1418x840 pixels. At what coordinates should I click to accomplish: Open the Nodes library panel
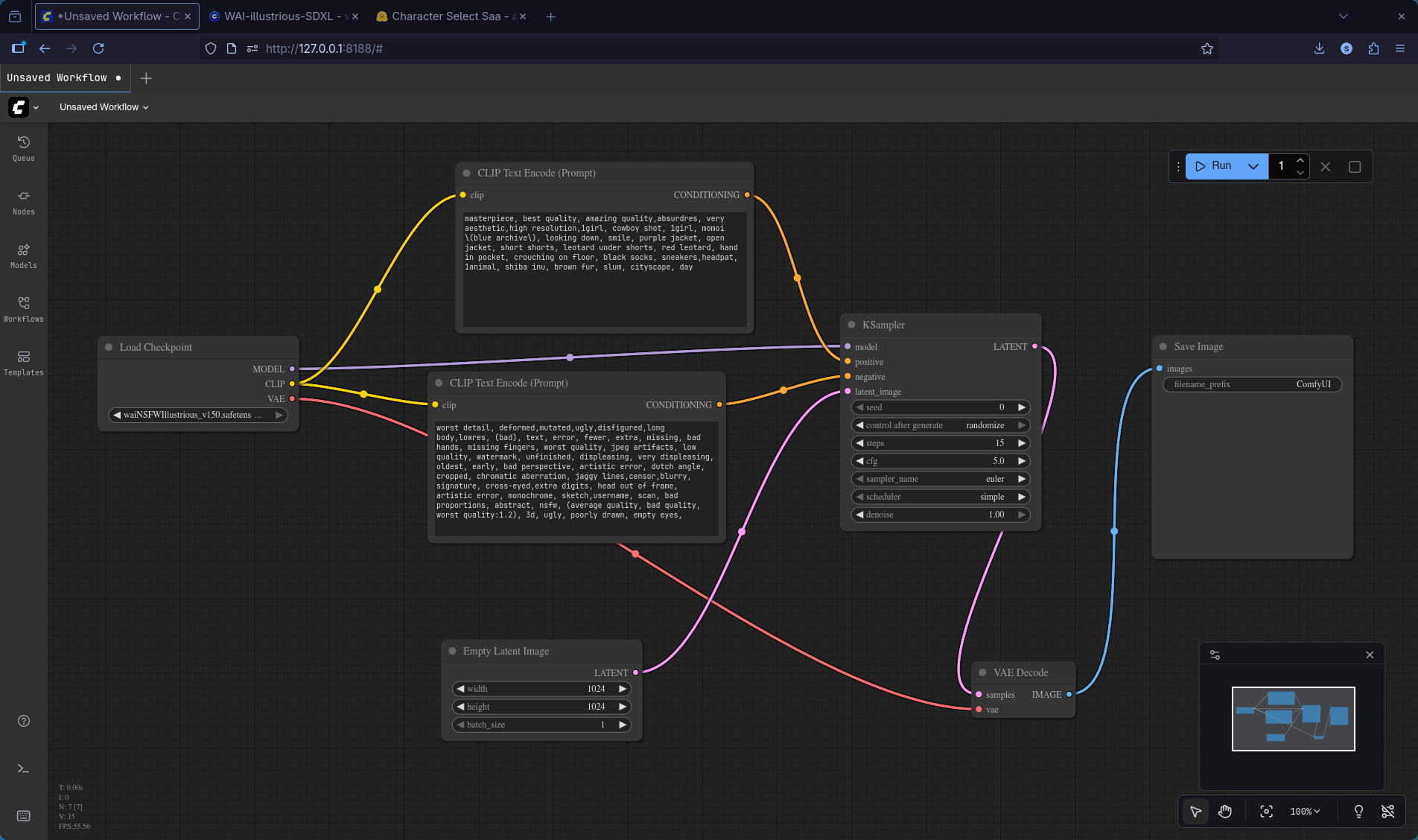pyautogui.click(x=24, y=201)
